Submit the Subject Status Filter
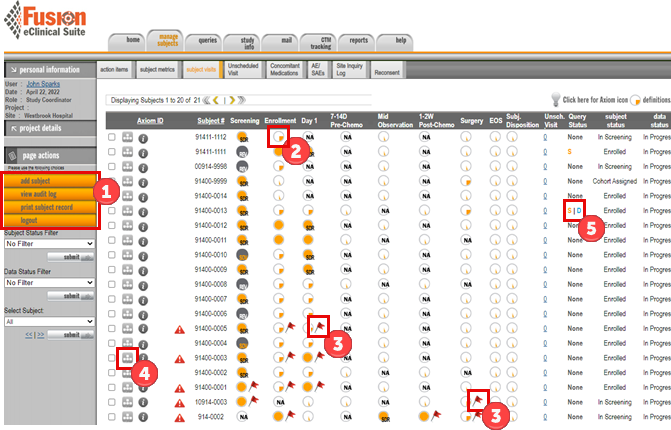 pyautogui.click(x=71, y=257)
